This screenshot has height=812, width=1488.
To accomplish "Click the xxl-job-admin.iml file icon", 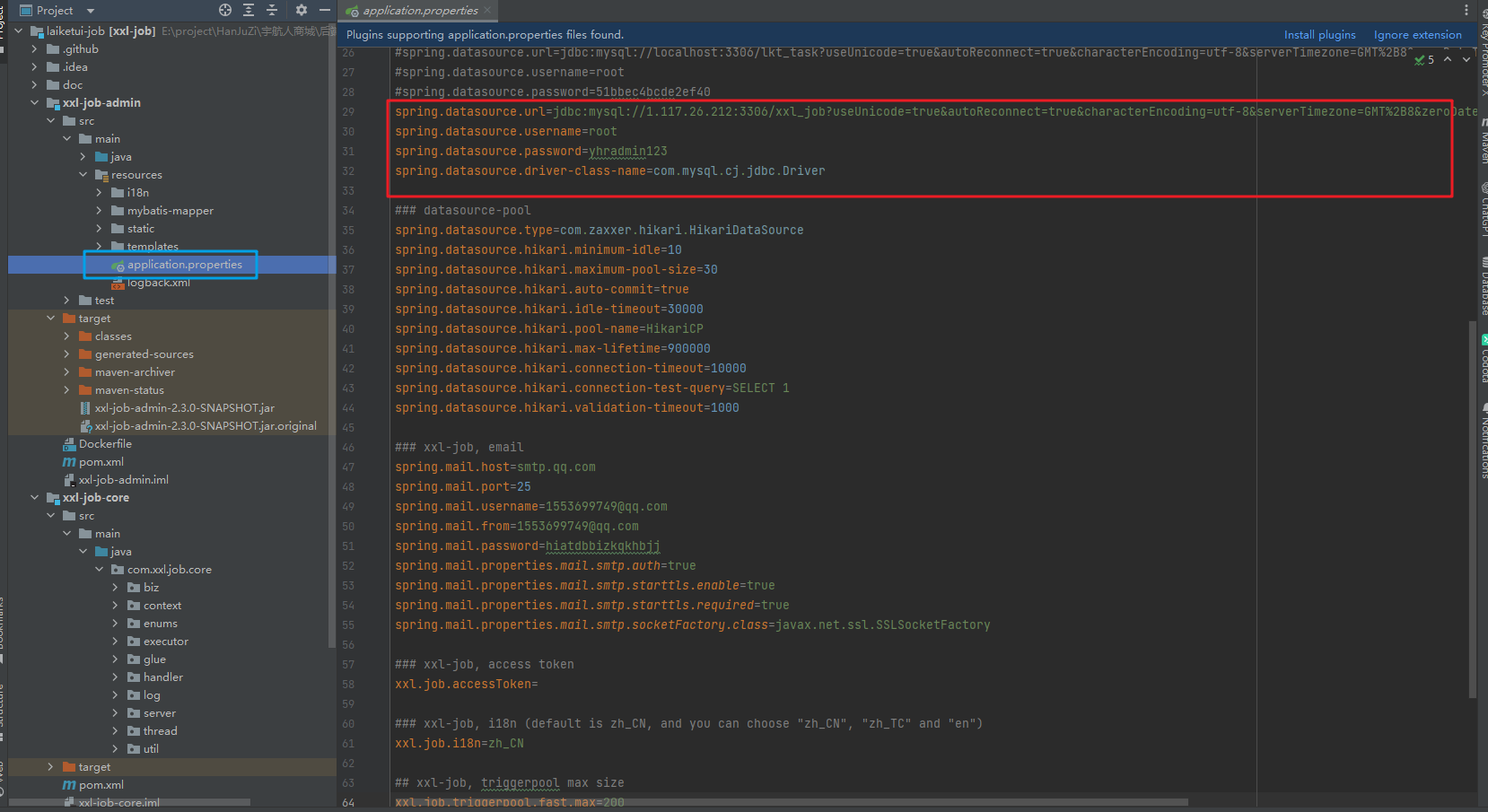I will pyautogui.click(x=69, y=480).
